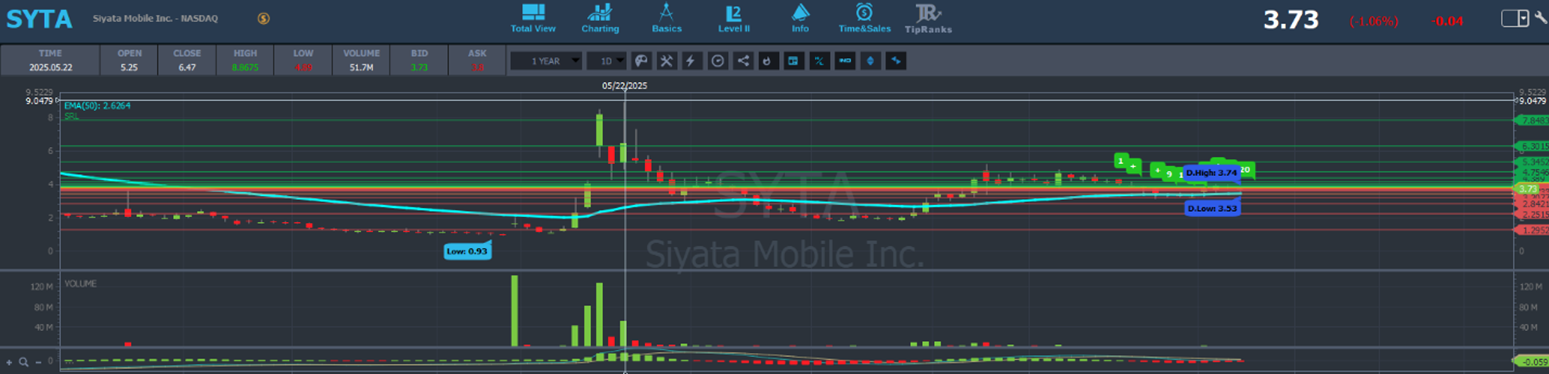The width and height of the screenshot is (1549, 374).
Task: Click the share chart icon
Action: coord(743,61)
